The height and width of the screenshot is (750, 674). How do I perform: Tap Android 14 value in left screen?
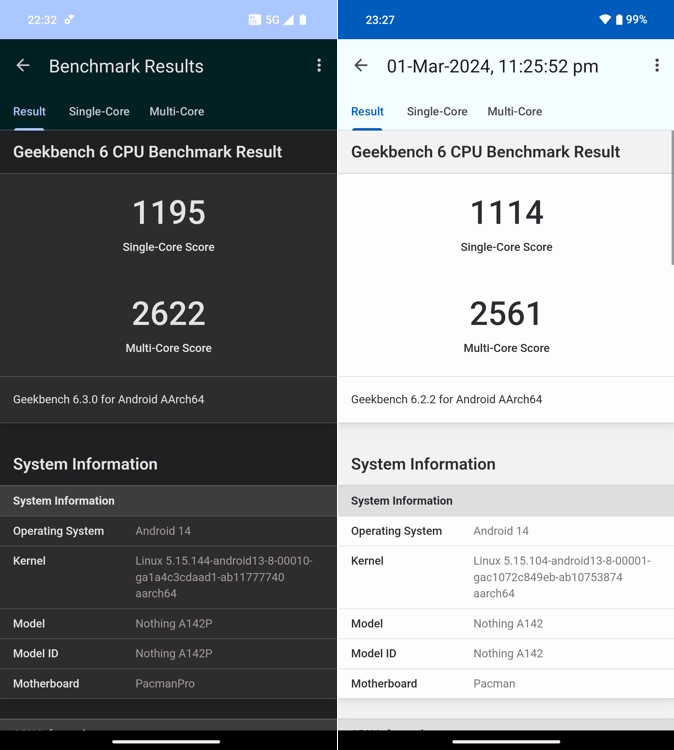click(163, 531)
